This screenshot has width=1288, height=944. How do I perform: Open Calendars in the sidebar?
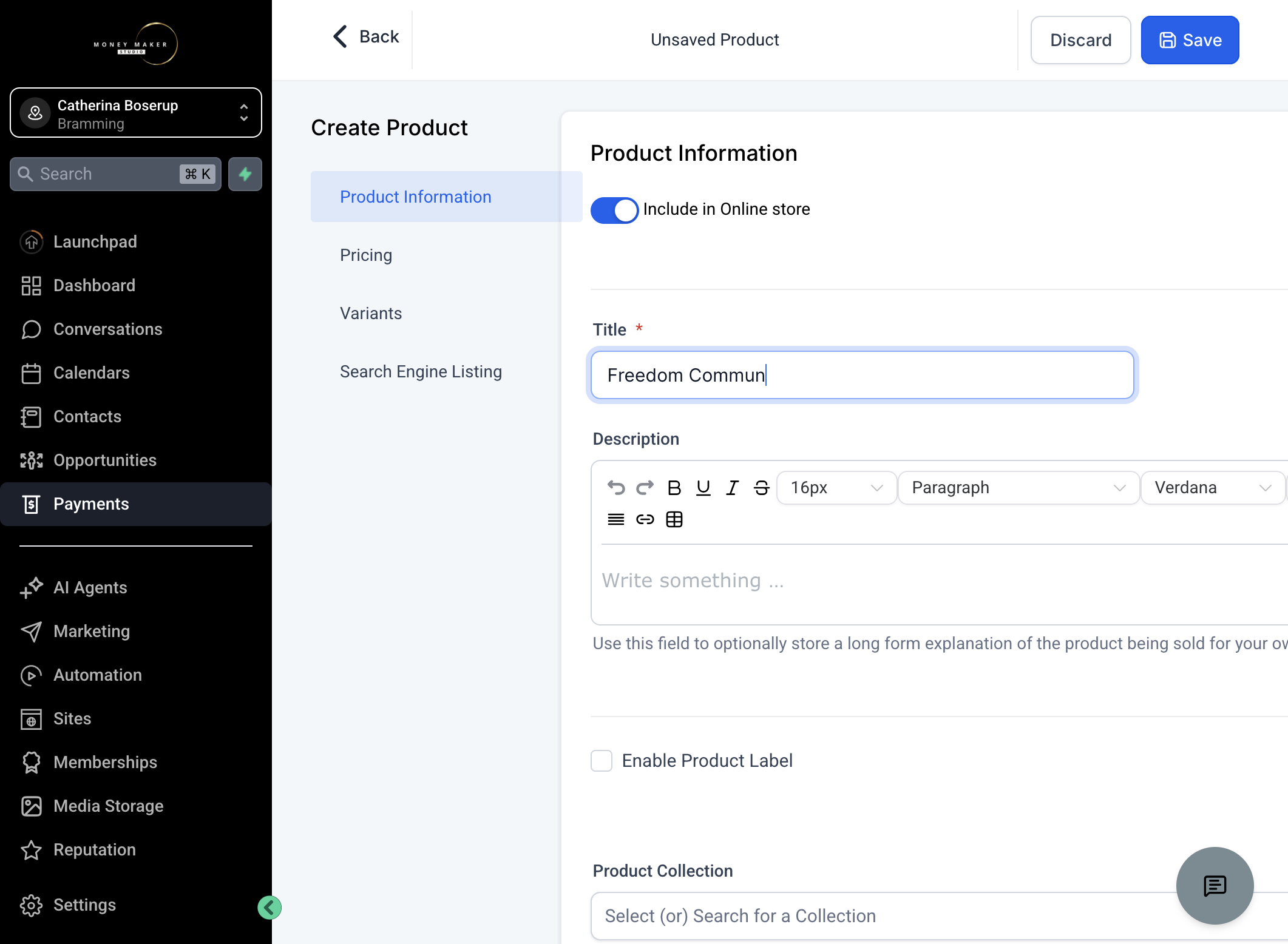(136, 373)
